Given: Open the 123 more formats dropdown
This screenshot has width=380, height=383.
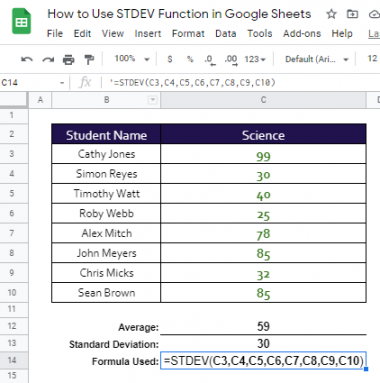Looking at the screenshot, I should pos(255,59).
